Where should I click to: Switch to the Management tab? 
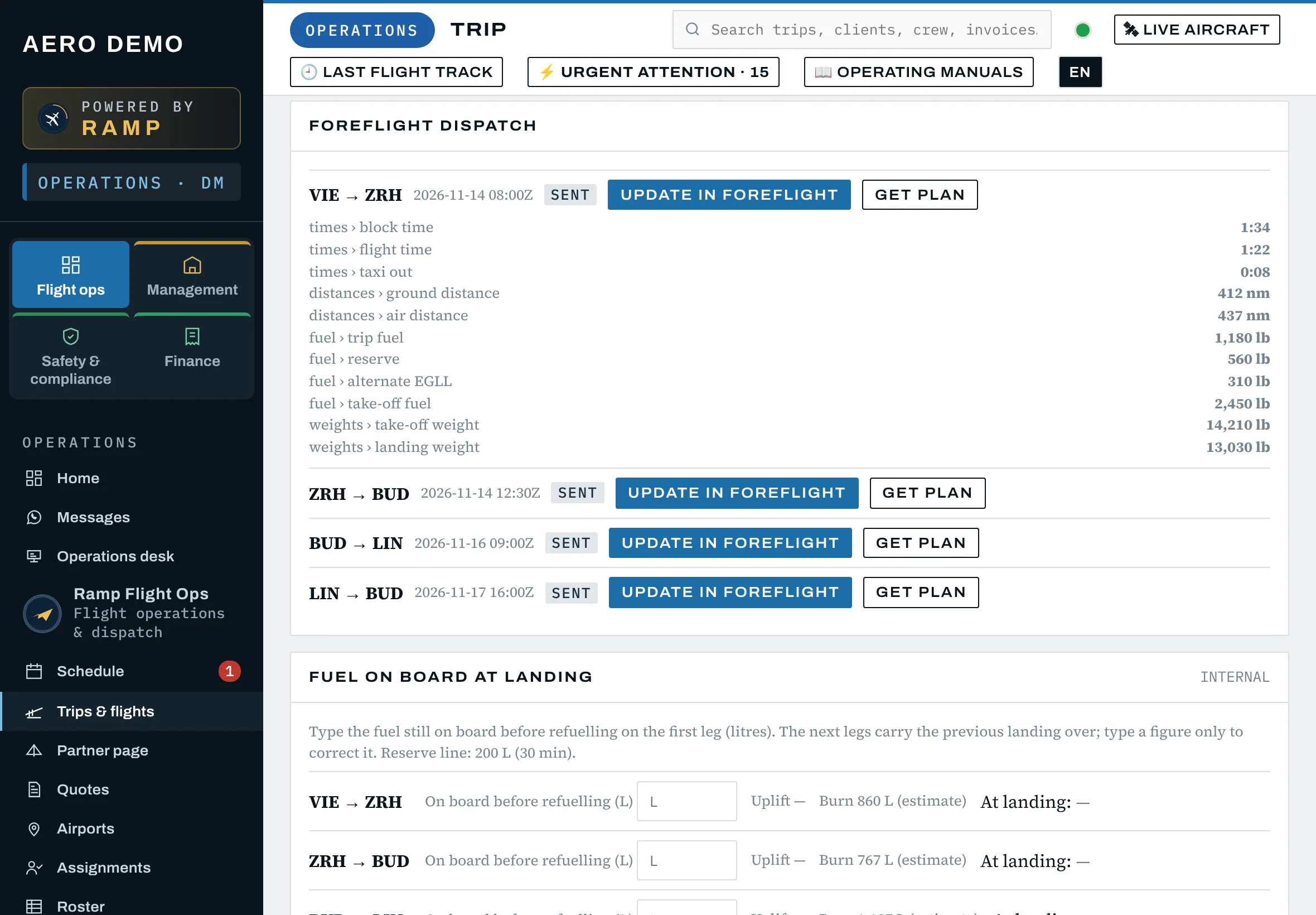(192, 275)
